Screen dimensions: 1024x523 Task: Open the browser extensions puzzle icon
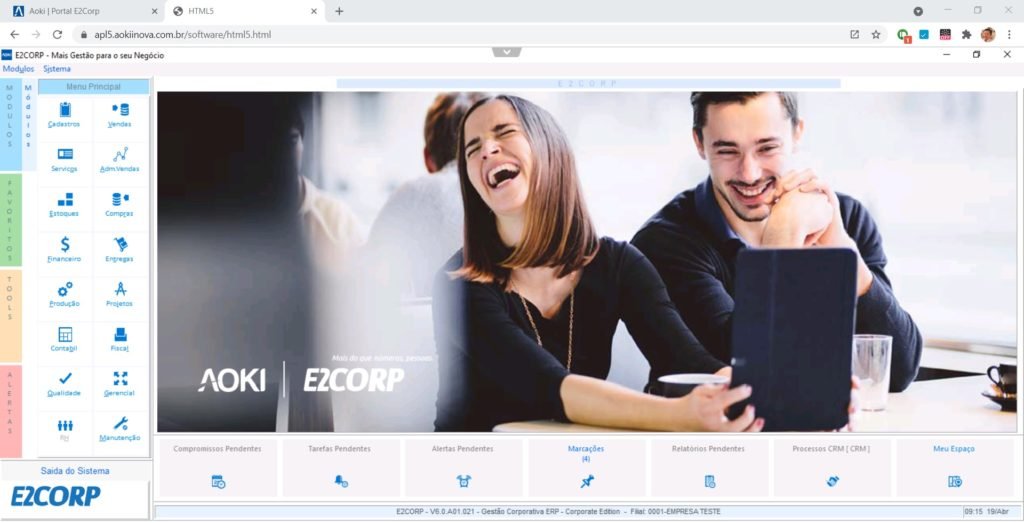point(967,35)
